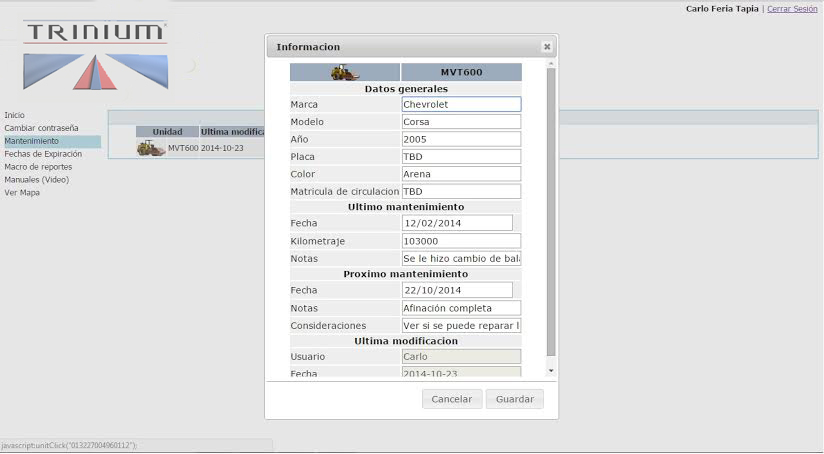Click the loader vehicle icon in dialog header
The image size is (824, 454).
(345, 73)
